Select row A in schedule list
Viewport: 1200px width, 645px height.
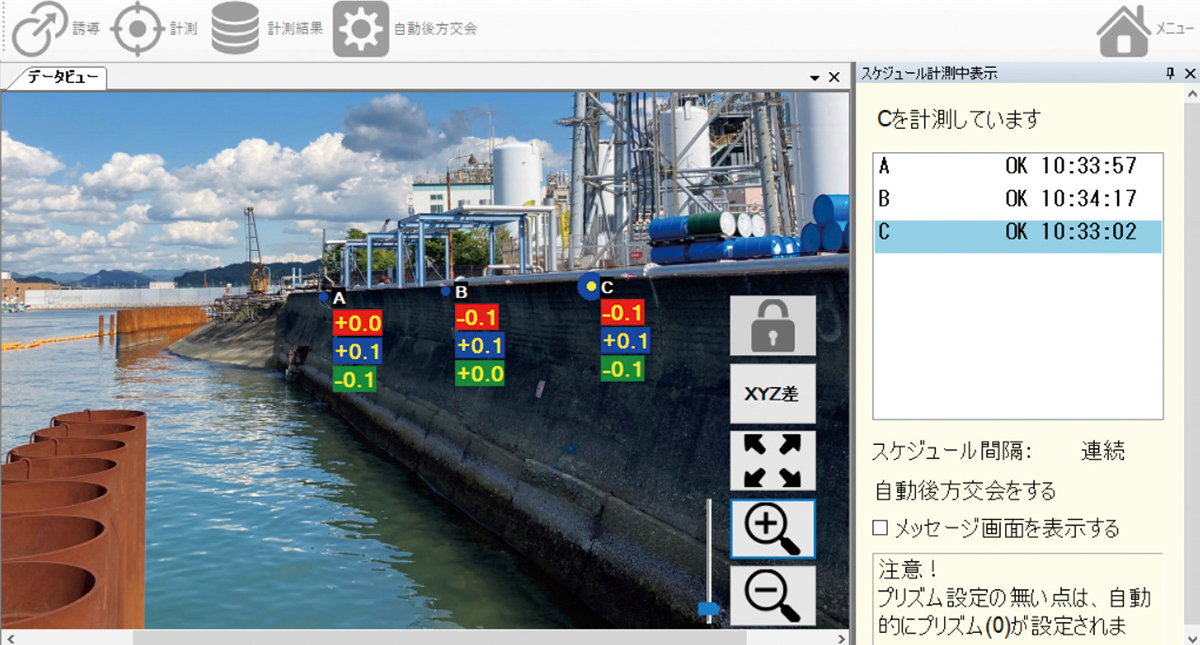tap(1017, 166)
